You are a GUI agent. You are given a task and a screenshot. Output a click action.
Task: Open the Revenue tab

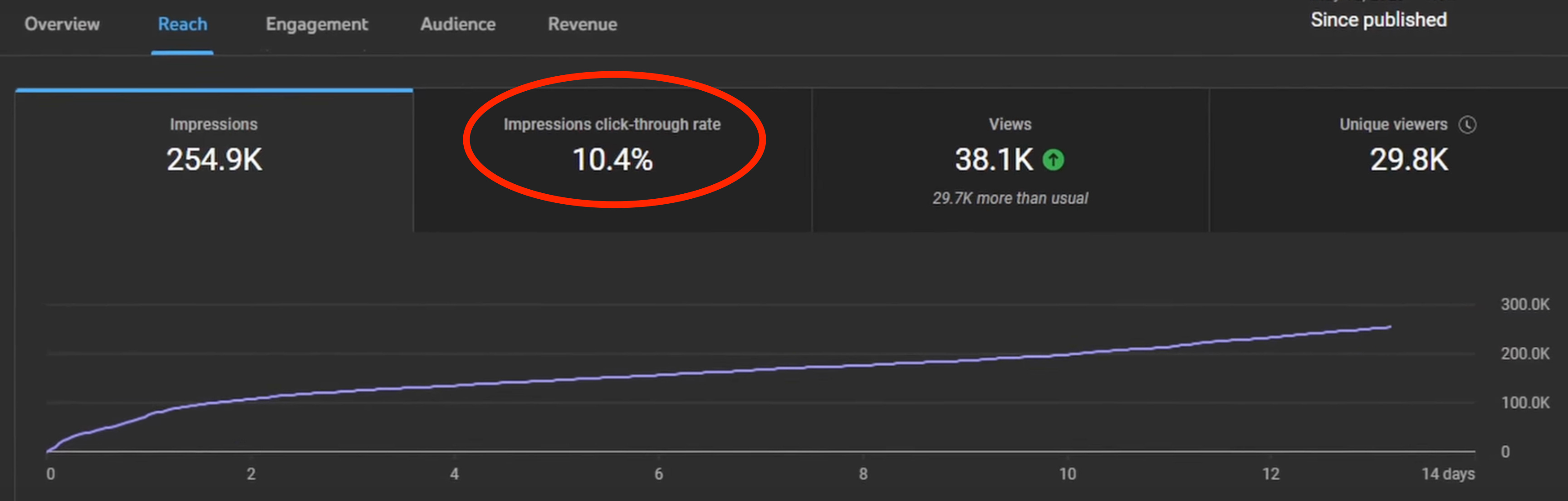[x=582, y=25]
